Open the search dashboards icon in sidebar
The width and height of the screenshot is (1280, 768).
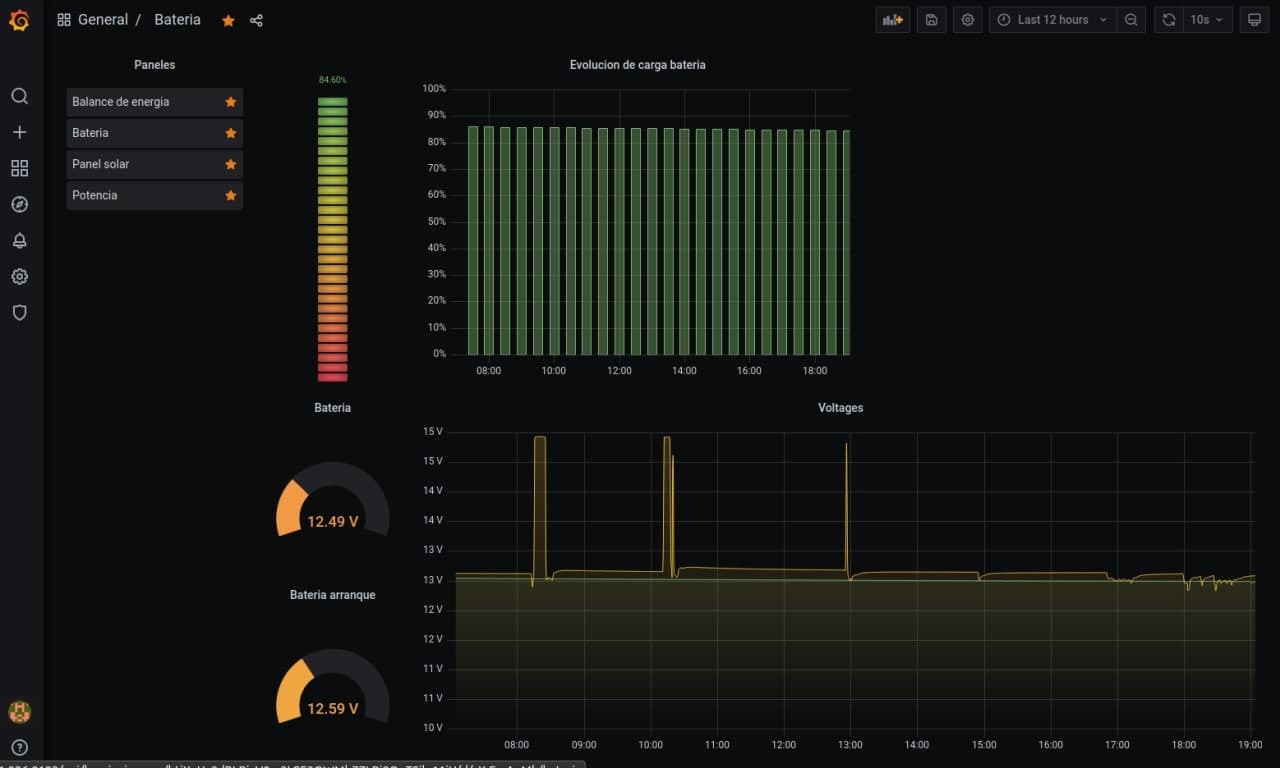pos(19,96)
